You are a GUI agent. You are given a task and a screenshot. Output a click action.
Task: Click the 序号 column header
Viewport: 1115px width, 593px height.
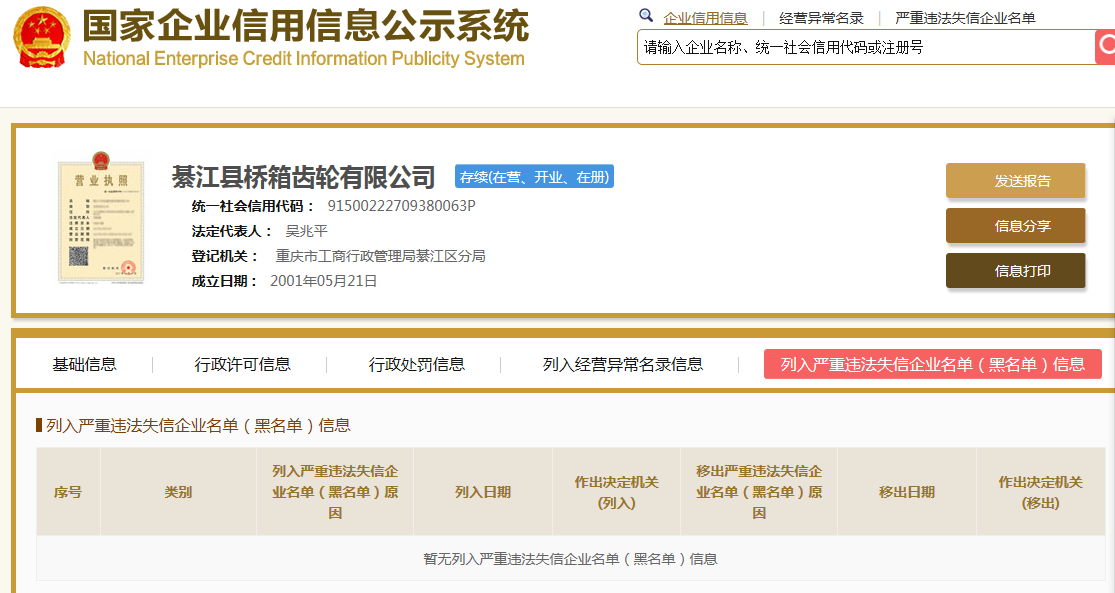pyautogui.click(x=68, y=491)
